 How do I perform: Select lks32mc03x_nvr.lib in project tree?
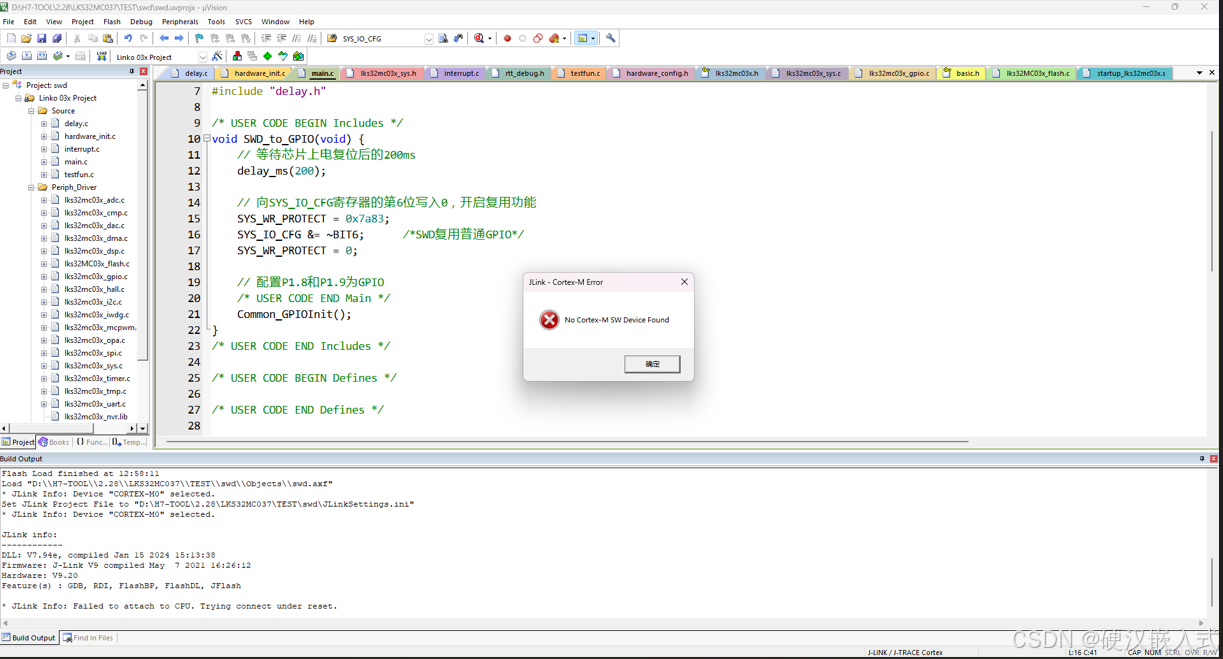pyautogui.click(x=96, y=417)
